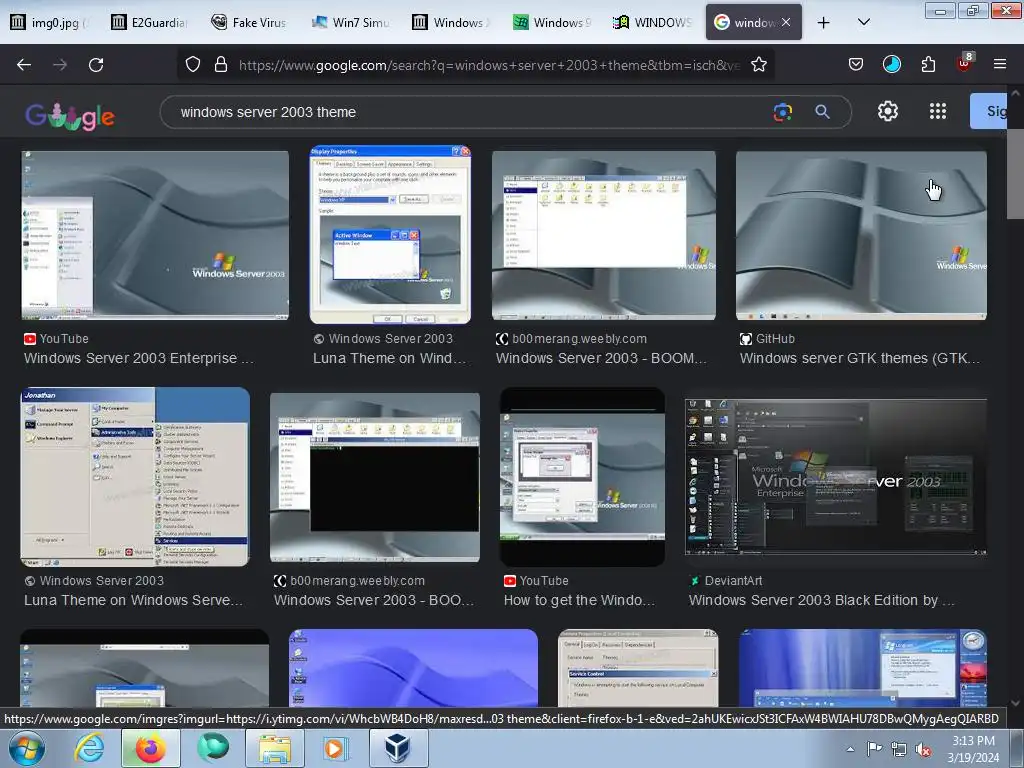Open Google quick settings gear
Image resolution: width=1024 pixels, height=768 pixels.
[888, 112]
